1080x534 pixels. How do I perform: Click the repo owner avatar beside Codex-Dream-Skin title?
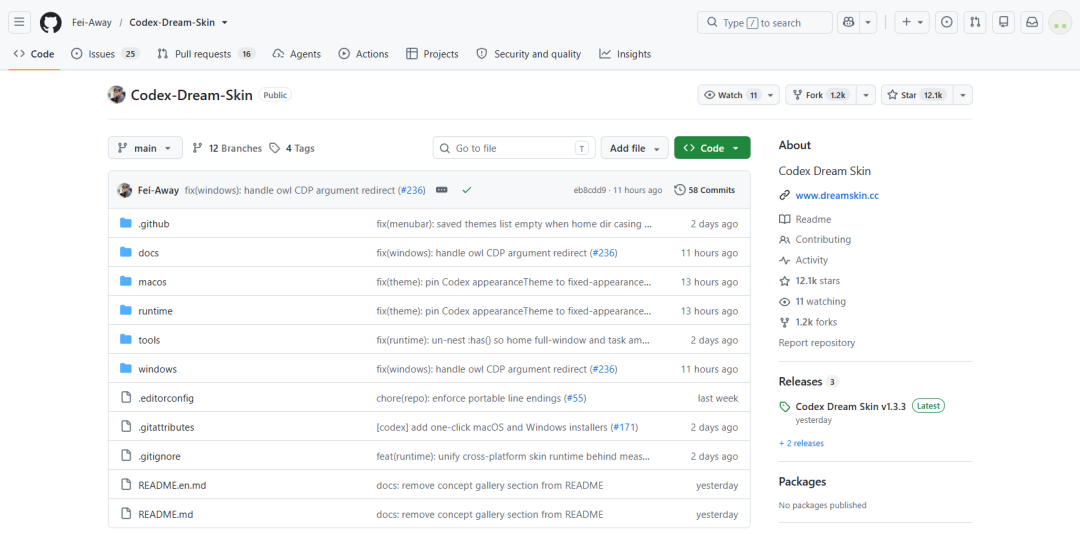coord(116,94)
